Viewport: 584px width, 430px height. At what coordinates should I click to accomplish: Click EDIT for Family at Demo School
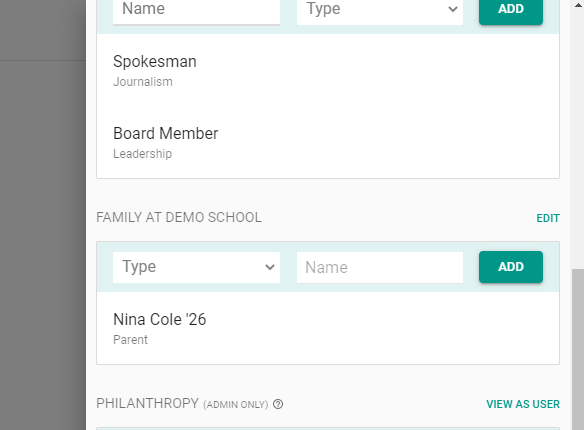tap(548, 218)
